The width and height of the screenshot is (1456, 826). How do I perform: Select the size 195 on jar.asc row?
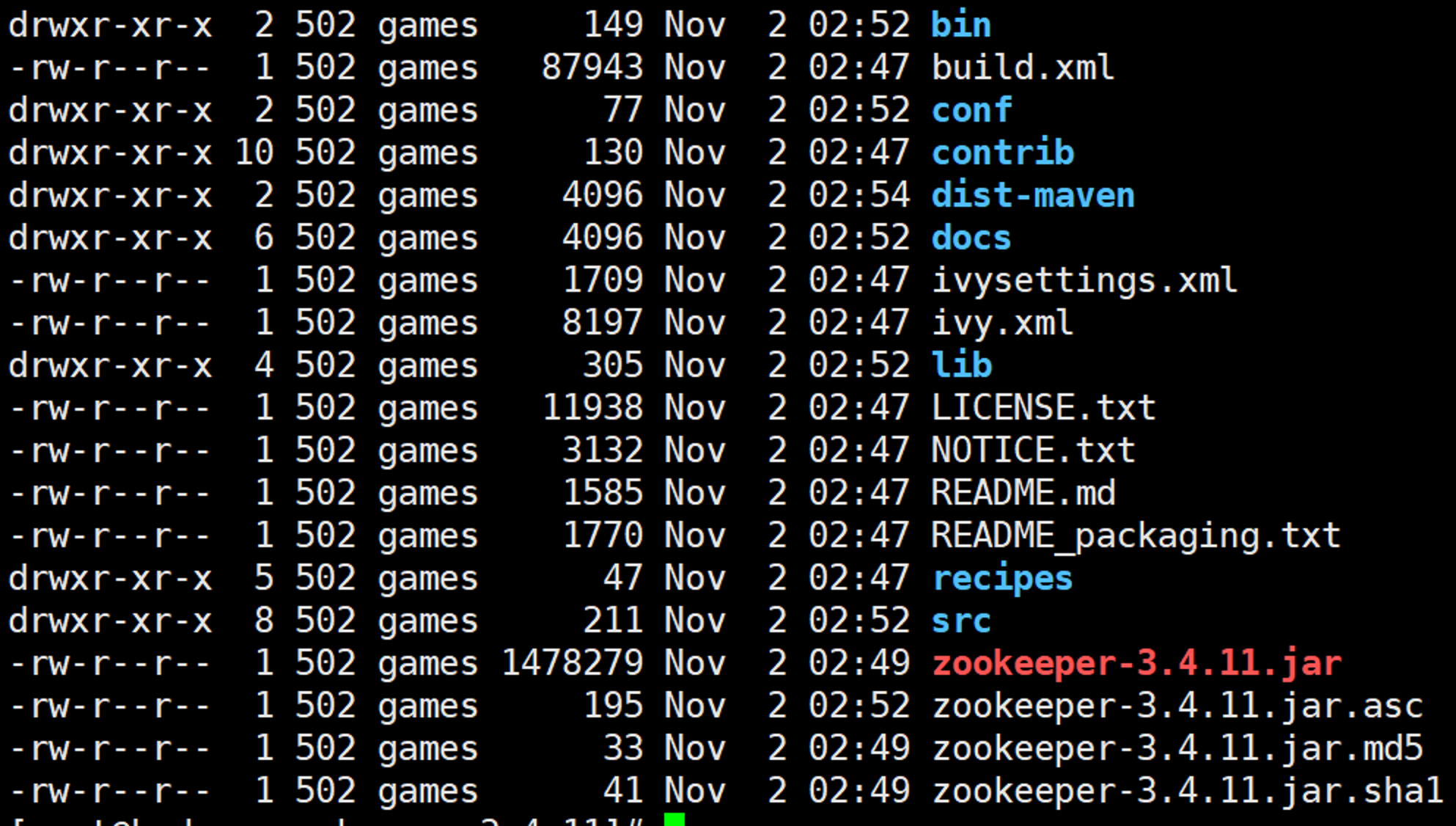613,706
